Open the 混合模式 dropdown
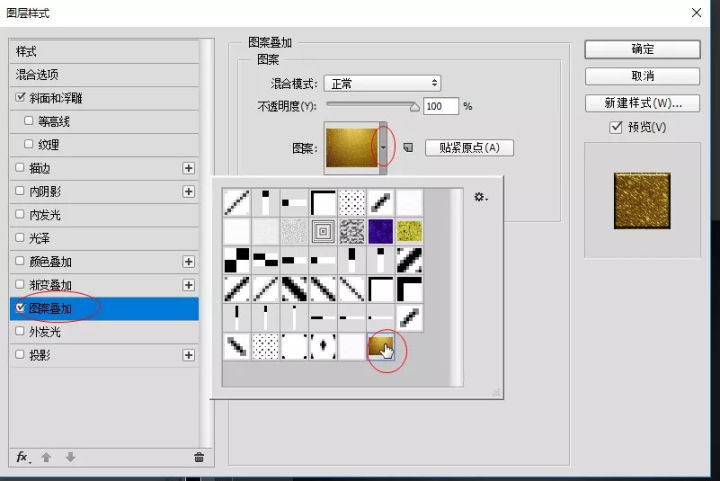 click(x=383, y=83)
